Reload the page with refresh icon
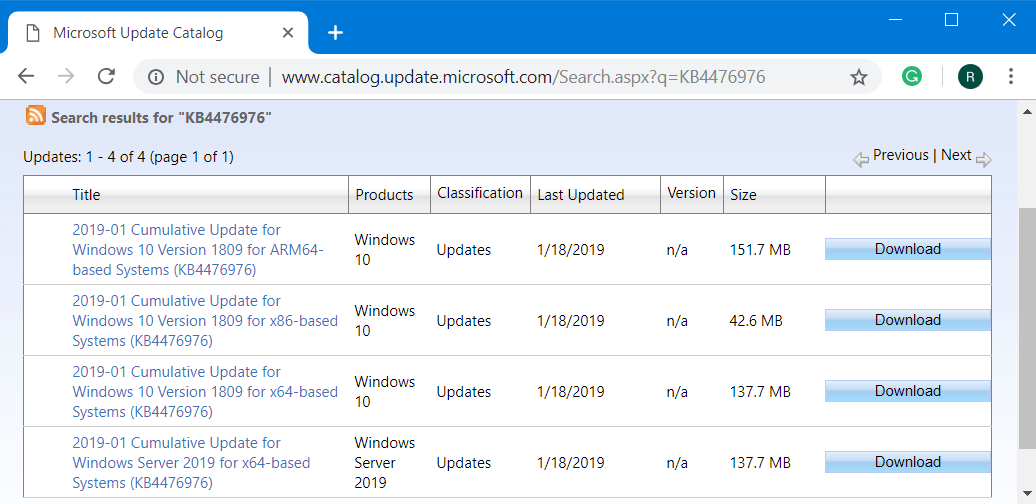1036x504 pixels. pos(106,77)
